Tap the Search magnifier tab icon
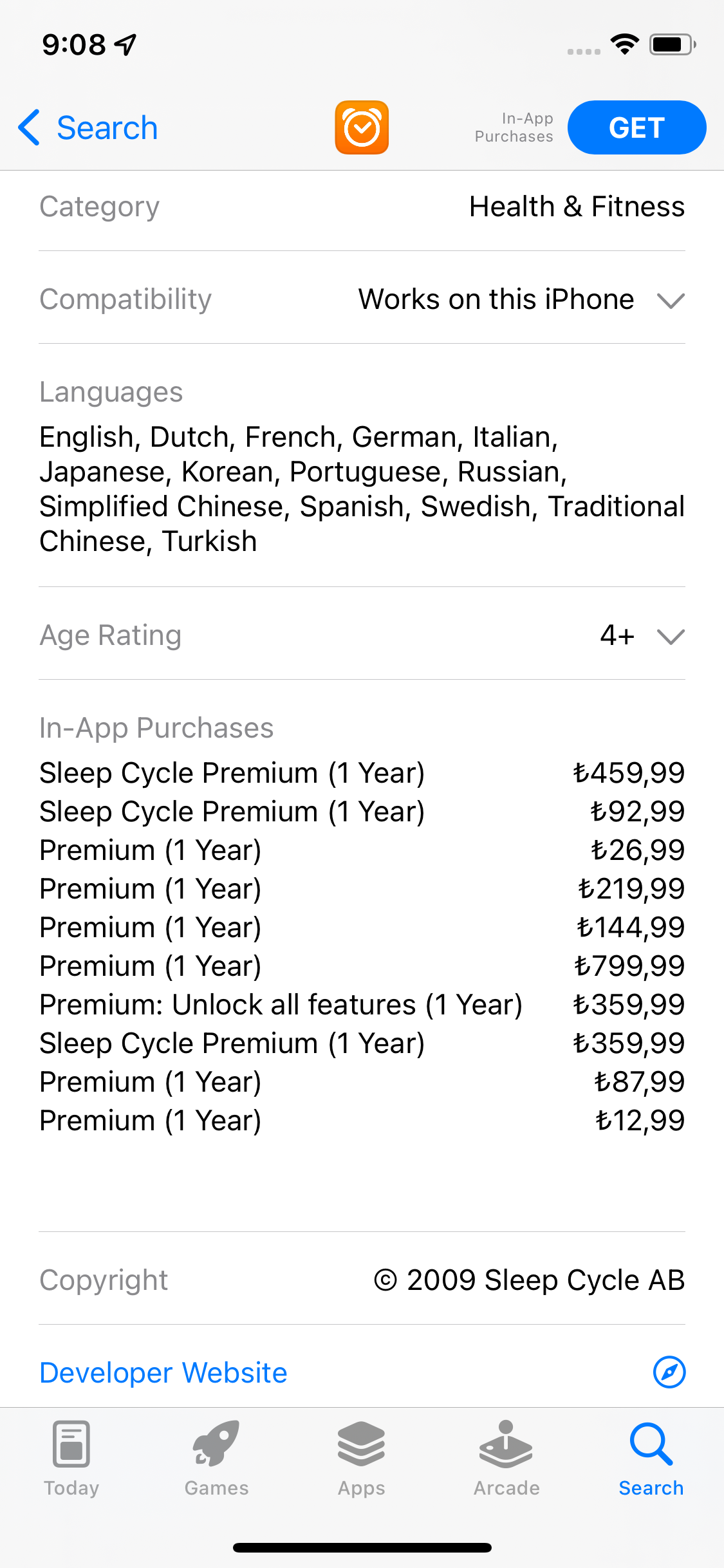The image size is (724, 1568). tap(651, 1444)
